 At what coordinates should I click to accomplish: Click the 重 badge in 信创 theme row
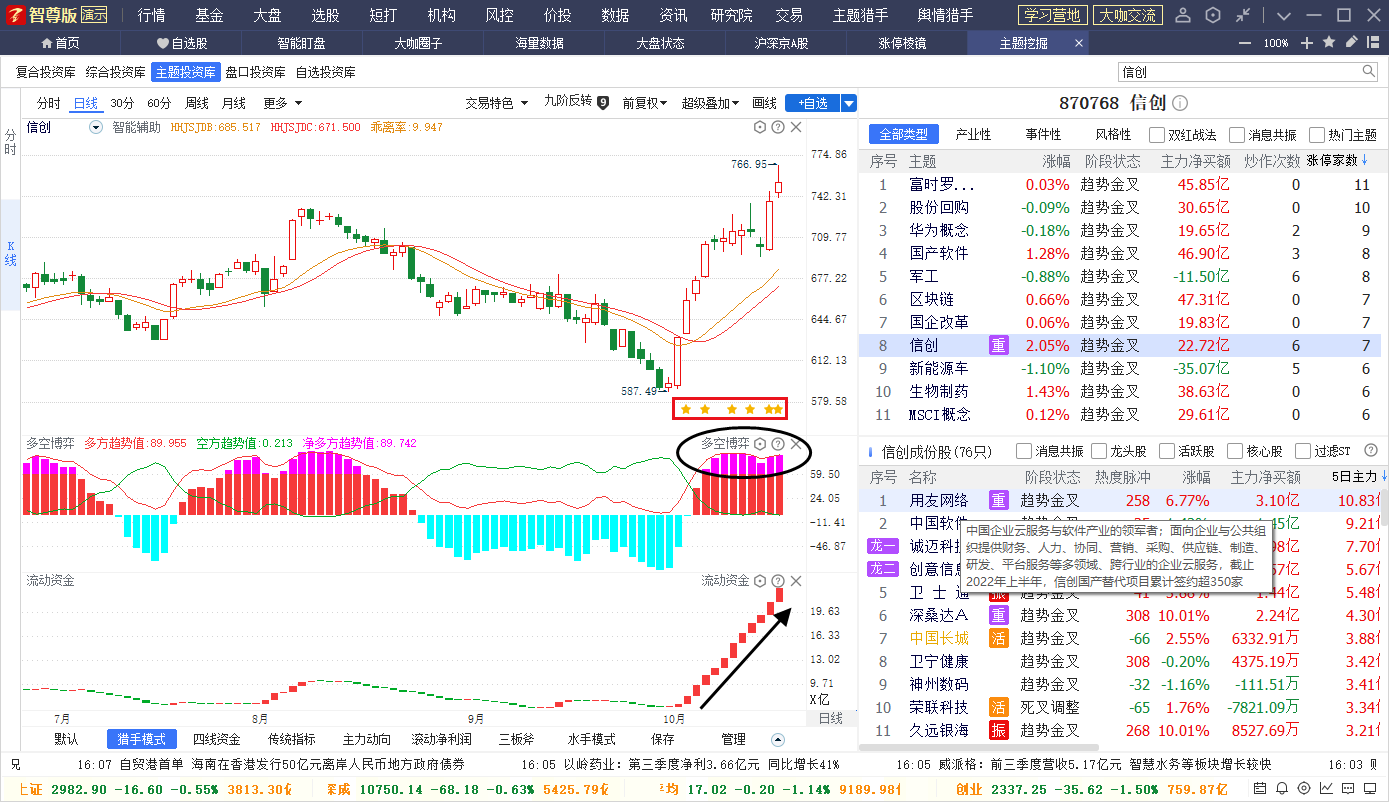coord(999,345)
